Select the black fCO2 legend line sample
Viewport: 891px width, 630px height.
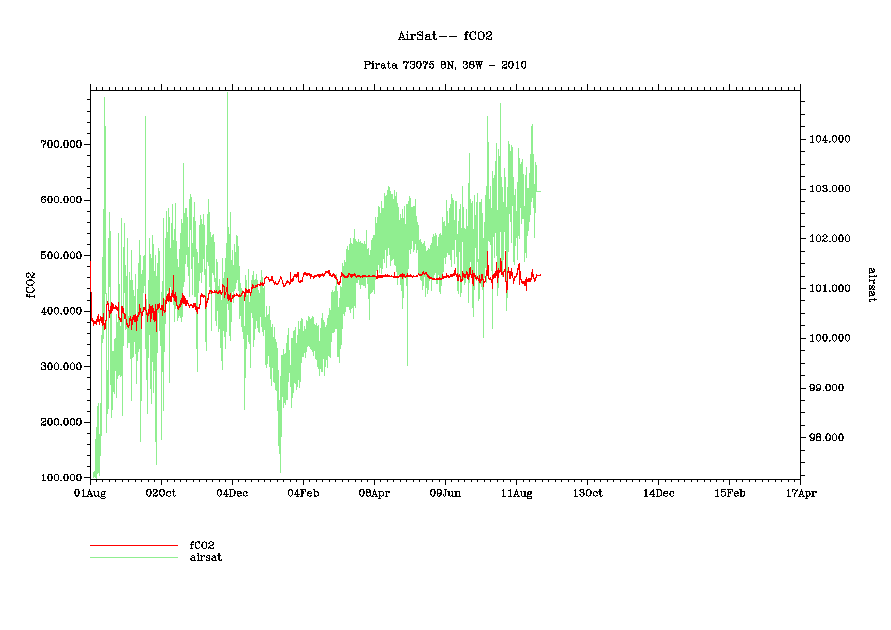(x=133, y=545)
